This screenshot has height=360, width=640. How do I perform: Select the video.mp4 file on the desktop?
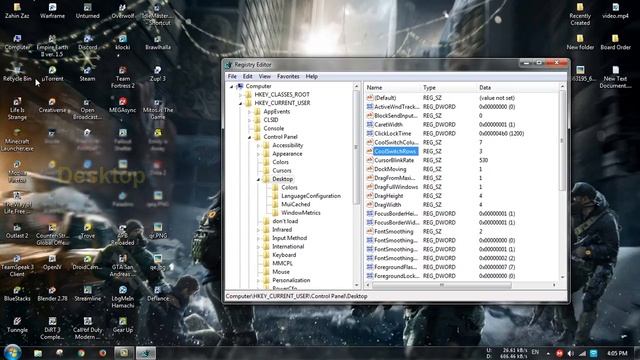pos(615,11)
